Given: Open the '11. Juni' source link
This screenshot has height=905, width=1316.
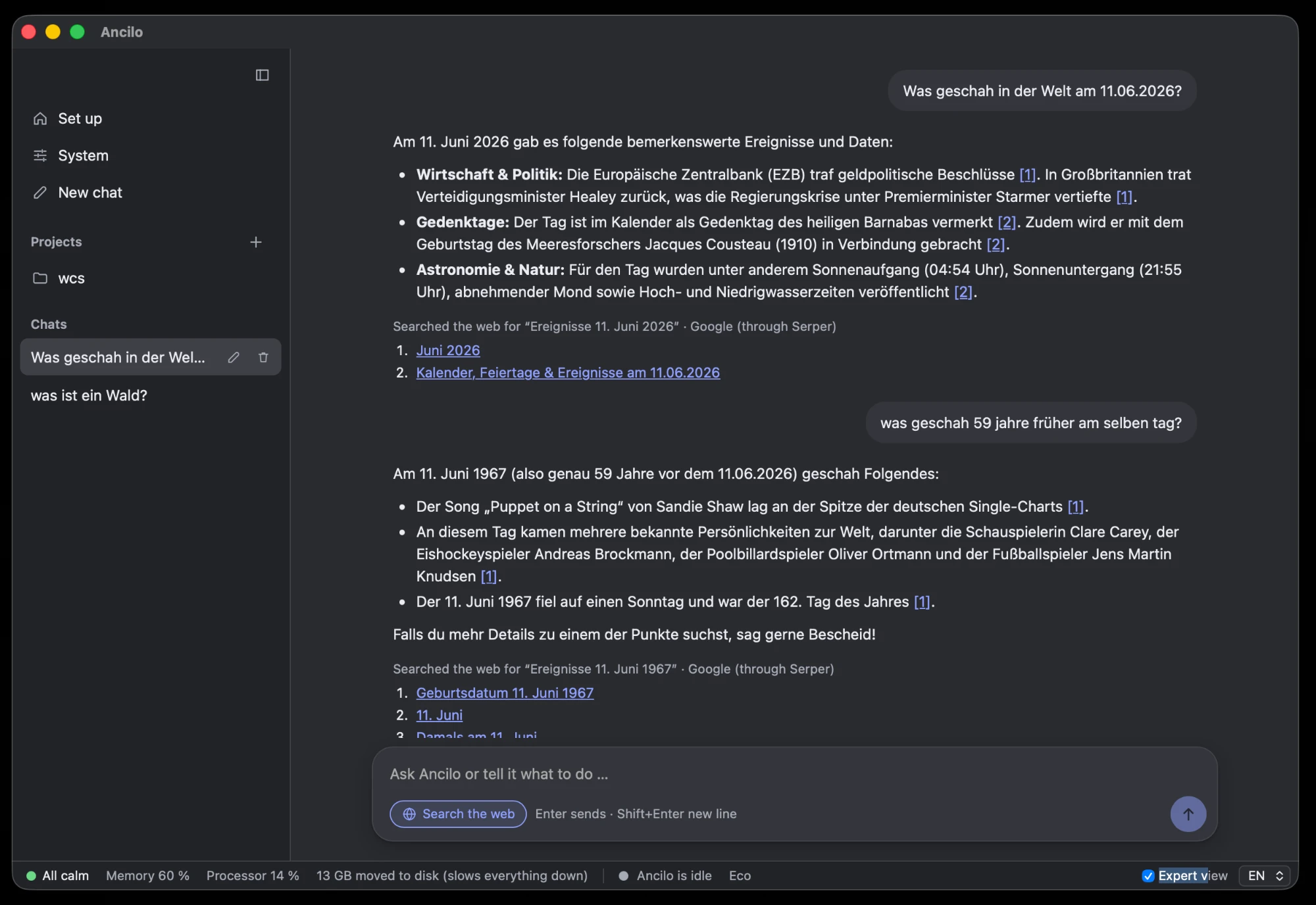Looking at the screenshot, I should pyautogui.click(x=439, y=715).
